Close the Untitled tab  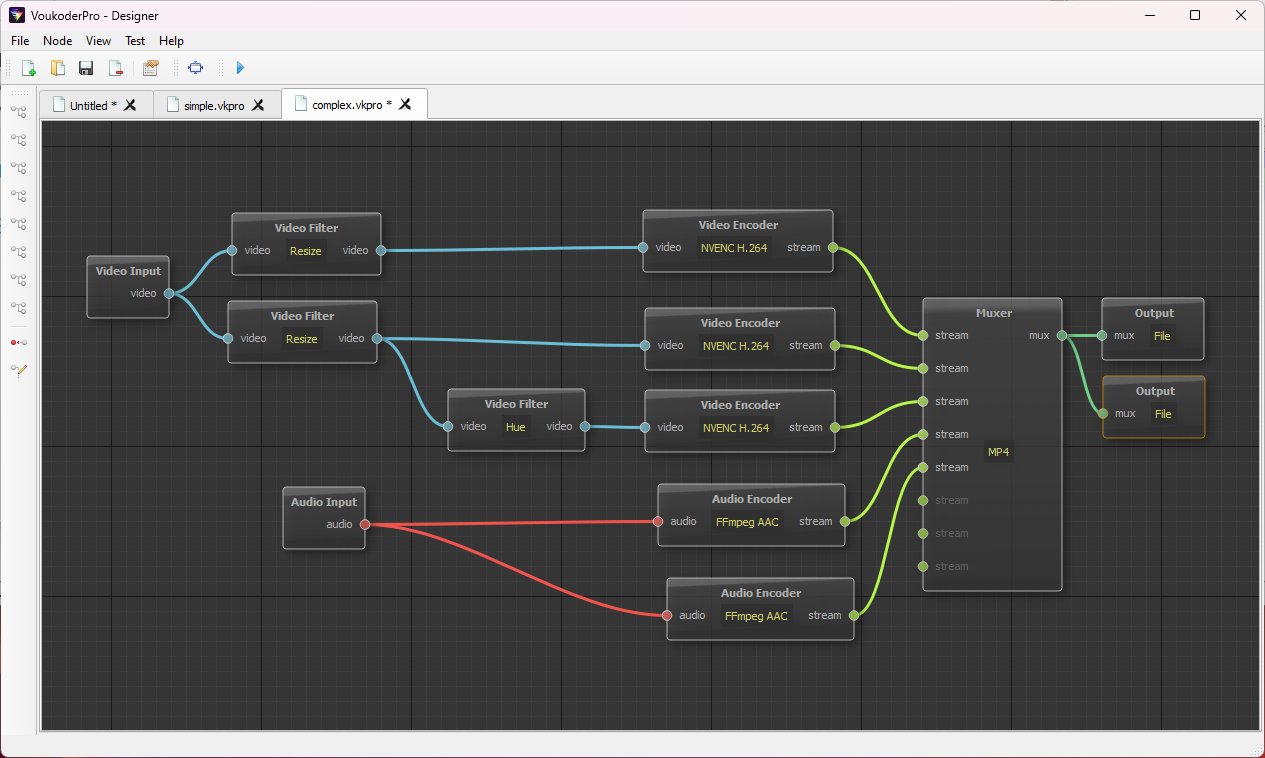130,105
